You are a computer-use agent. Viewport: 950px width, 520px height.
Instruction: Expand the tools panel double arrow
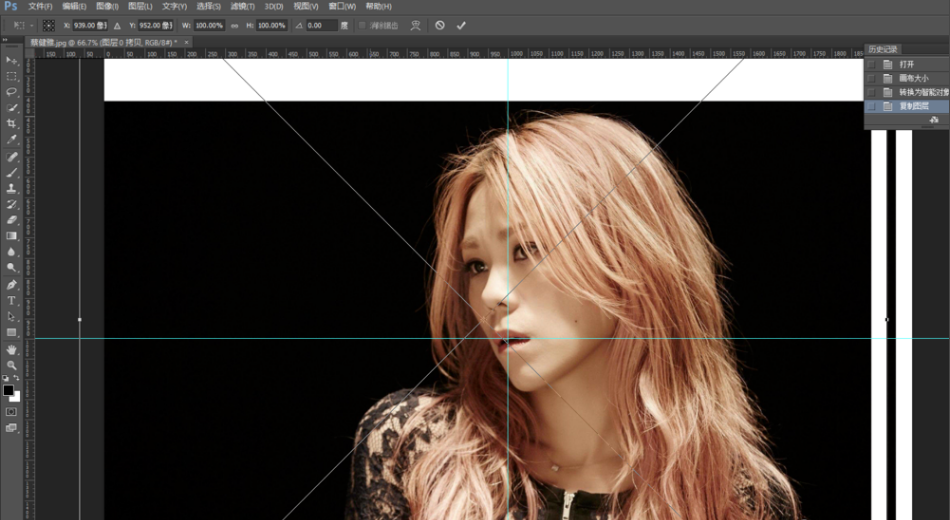(5, 40)
